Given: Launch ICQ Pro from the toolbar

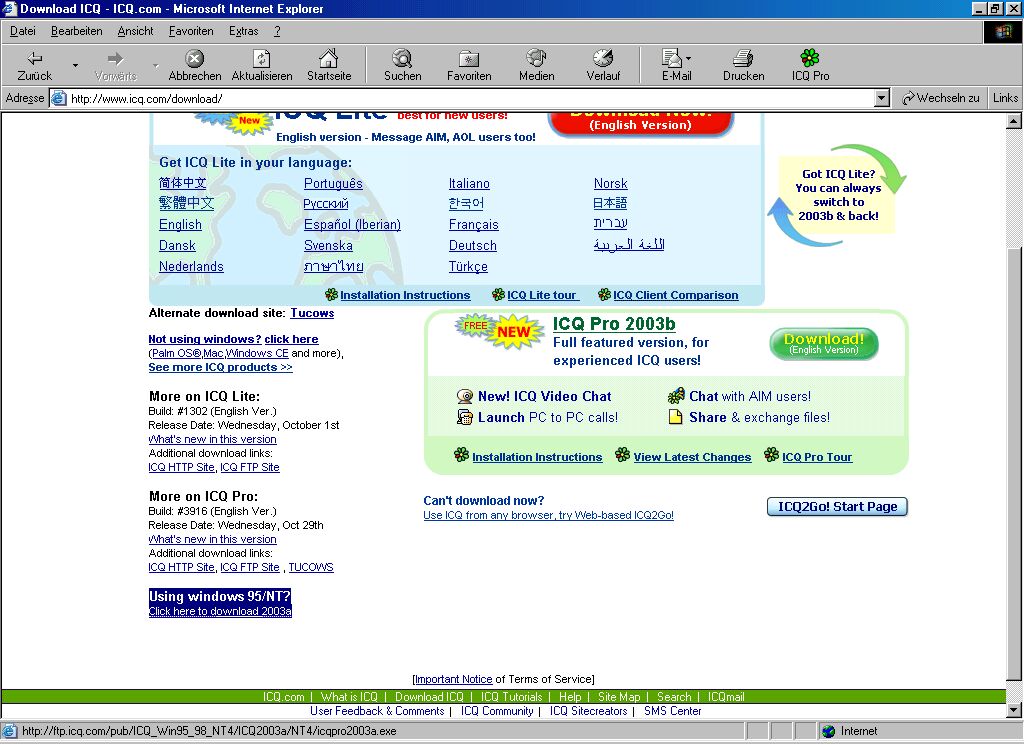Looking at the screenshot, I should (810, 66).
